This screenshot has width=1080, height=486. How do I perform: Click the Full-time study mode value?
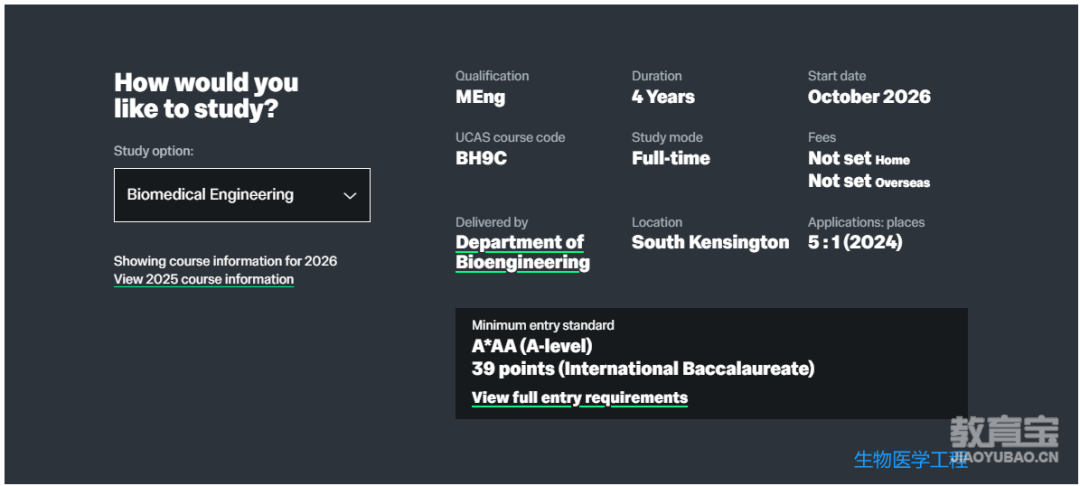pos(671,158)
